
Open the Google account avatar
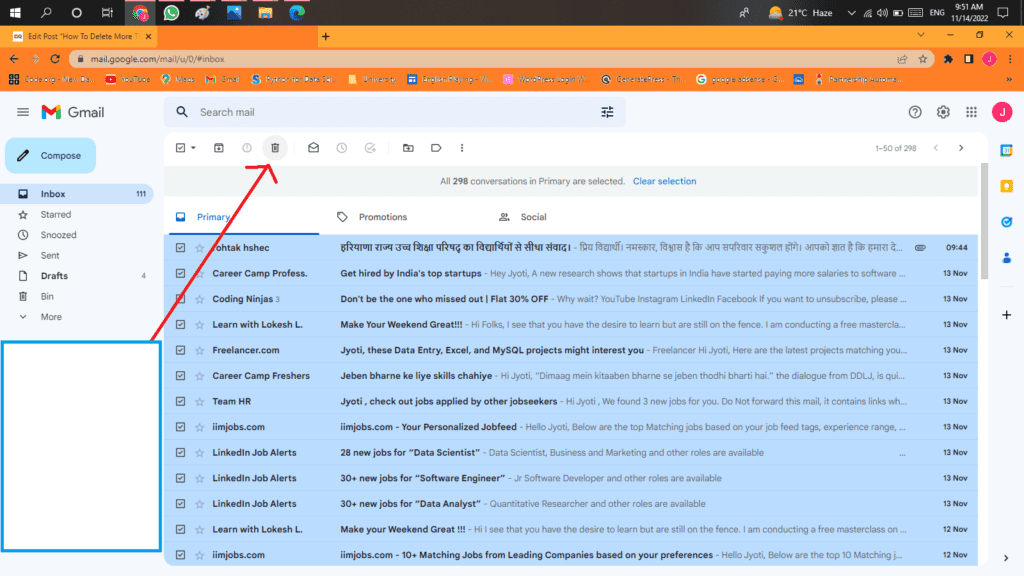pos(1002,112)
